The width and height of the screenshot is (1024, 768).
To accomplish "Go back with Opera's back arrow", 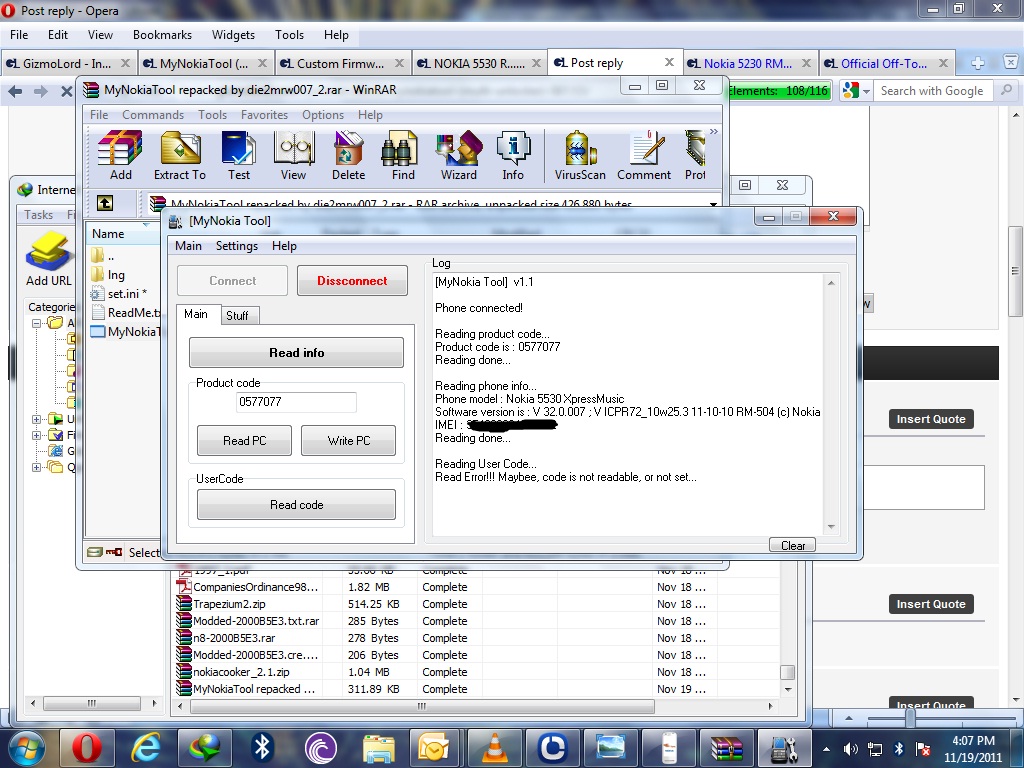I will point(15,91).
